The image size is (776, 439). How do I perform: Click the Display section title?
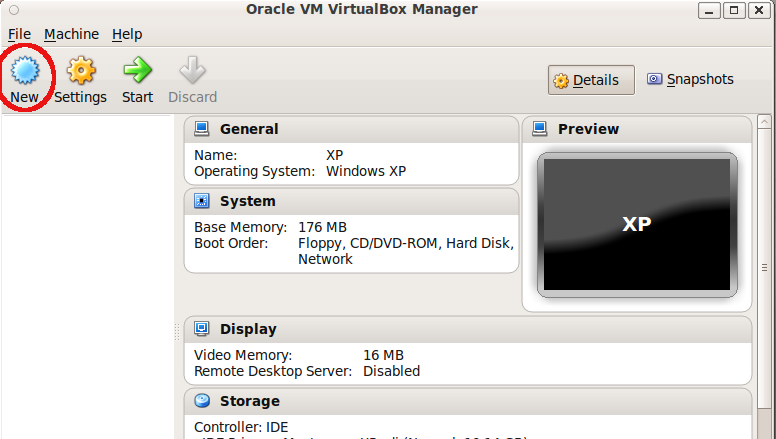click(248, 329)
